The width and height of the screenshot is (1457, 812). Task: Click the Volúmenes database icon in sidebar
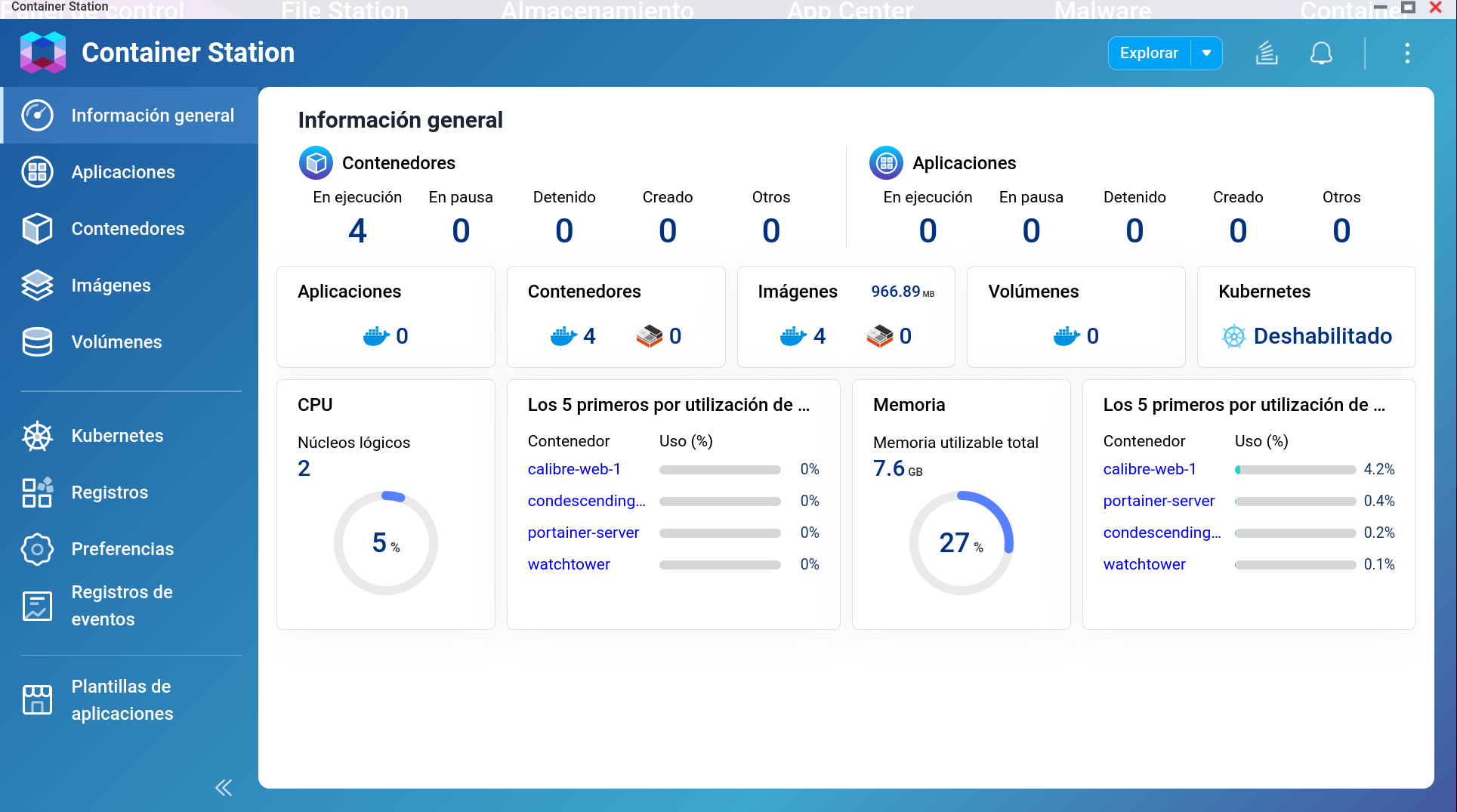[x=37, y=342]
